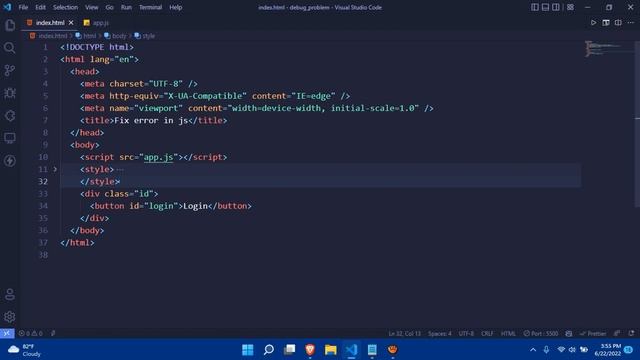Screen dimensions: 640x360
Task: Split the editor right
Action: click(x=618, y=23)
